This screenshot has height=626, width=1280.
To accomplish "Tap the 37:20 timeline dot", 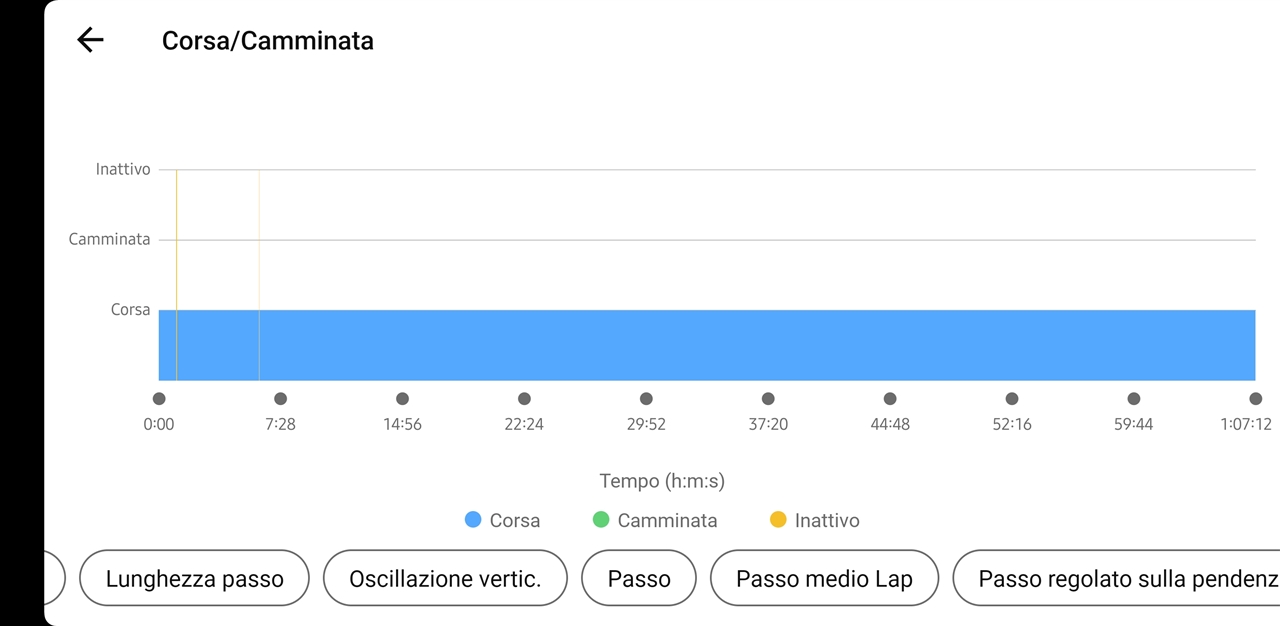I will pyautogui.click(x=768, y=399).
